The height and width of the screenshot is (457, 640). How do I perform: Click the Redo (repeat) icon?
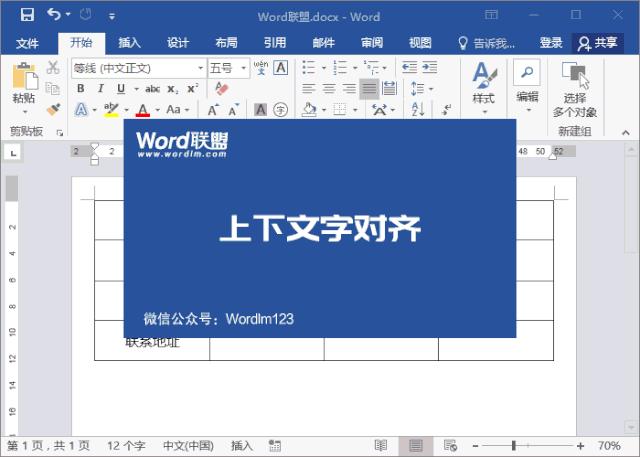tap(86, 15)
